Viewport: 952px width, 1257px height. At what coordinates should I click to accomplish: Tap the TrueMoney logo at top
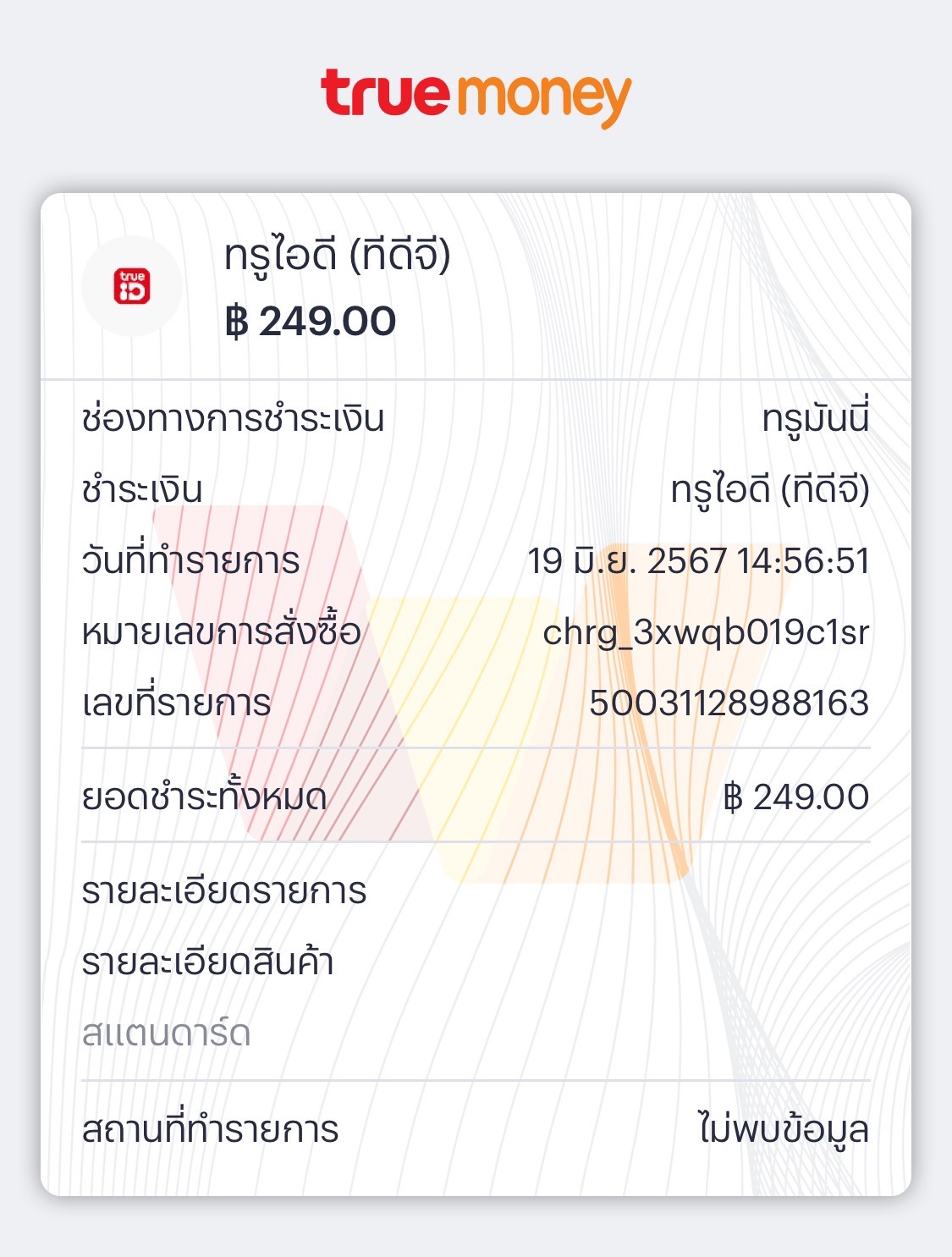coord(476,96)
